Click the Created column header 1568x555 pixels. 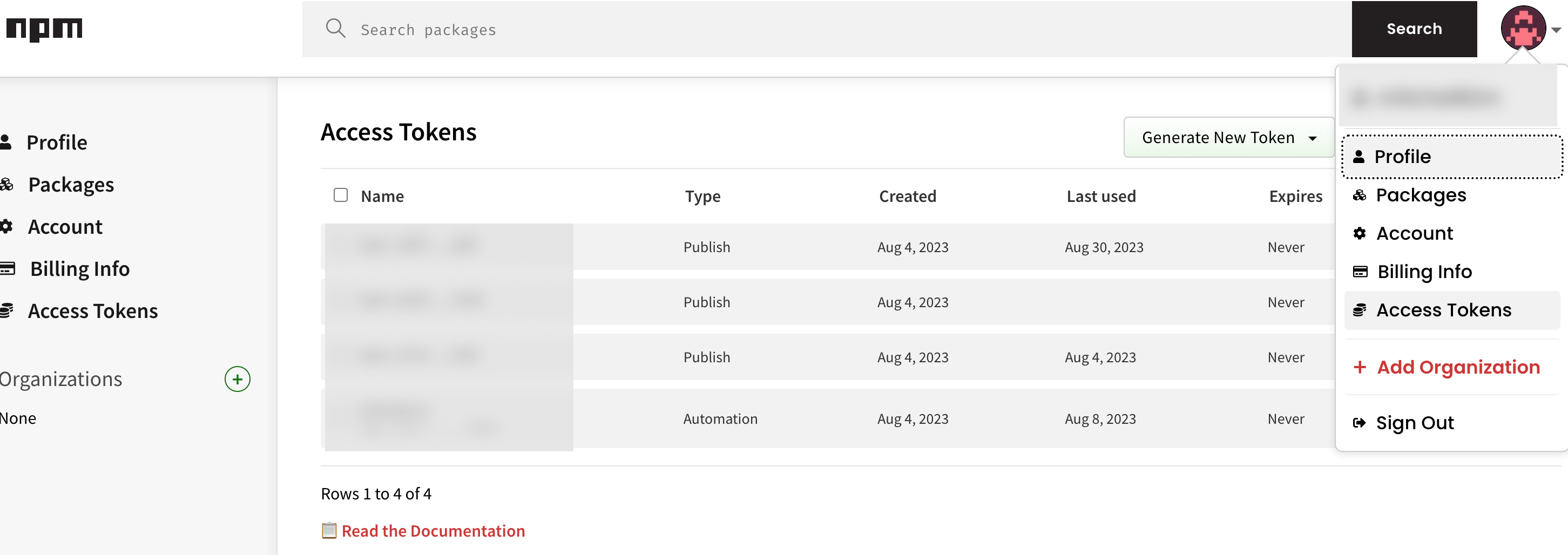click(908, 196)
